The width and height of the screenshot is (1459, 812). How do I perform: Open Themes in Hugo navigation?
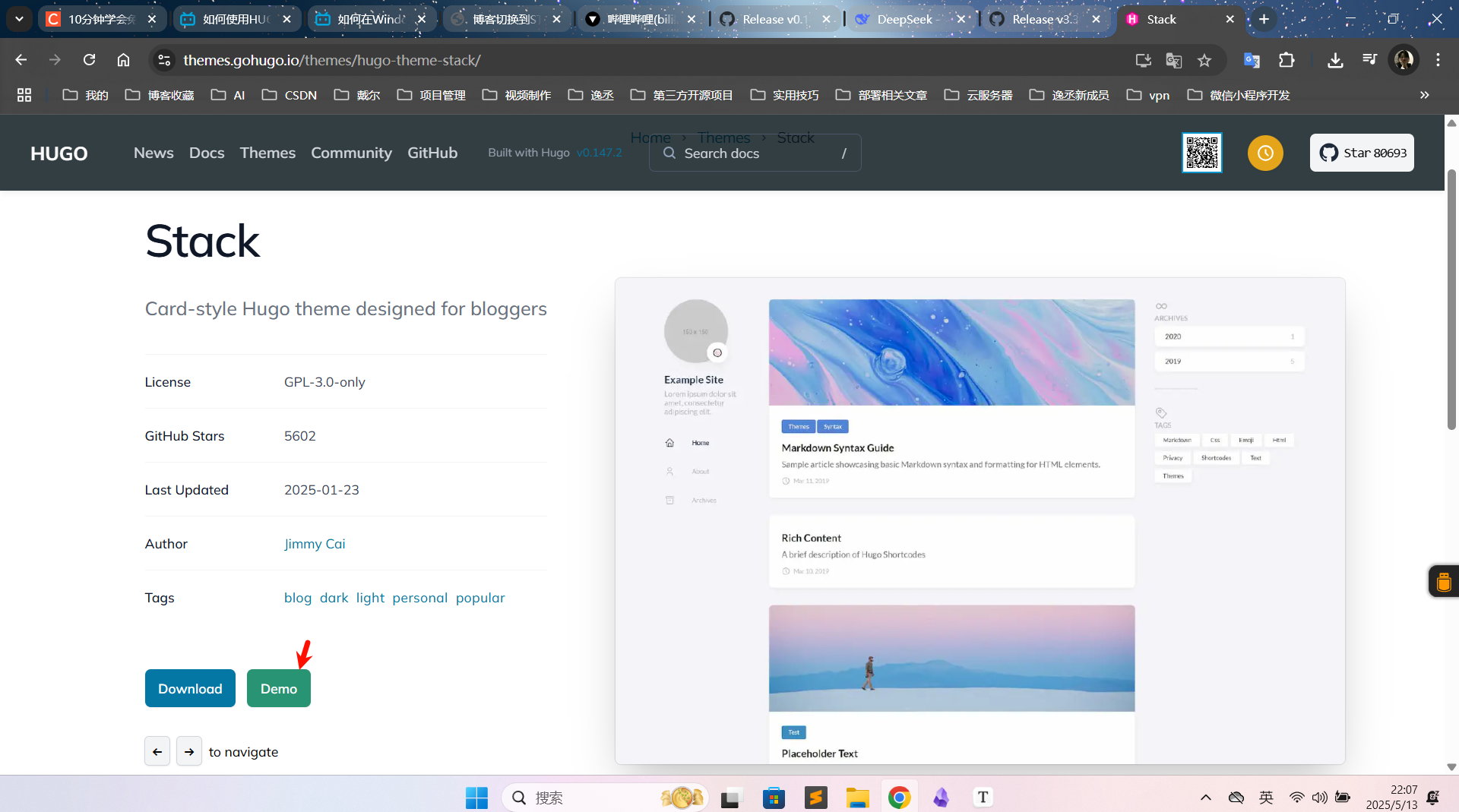[267, 153]
